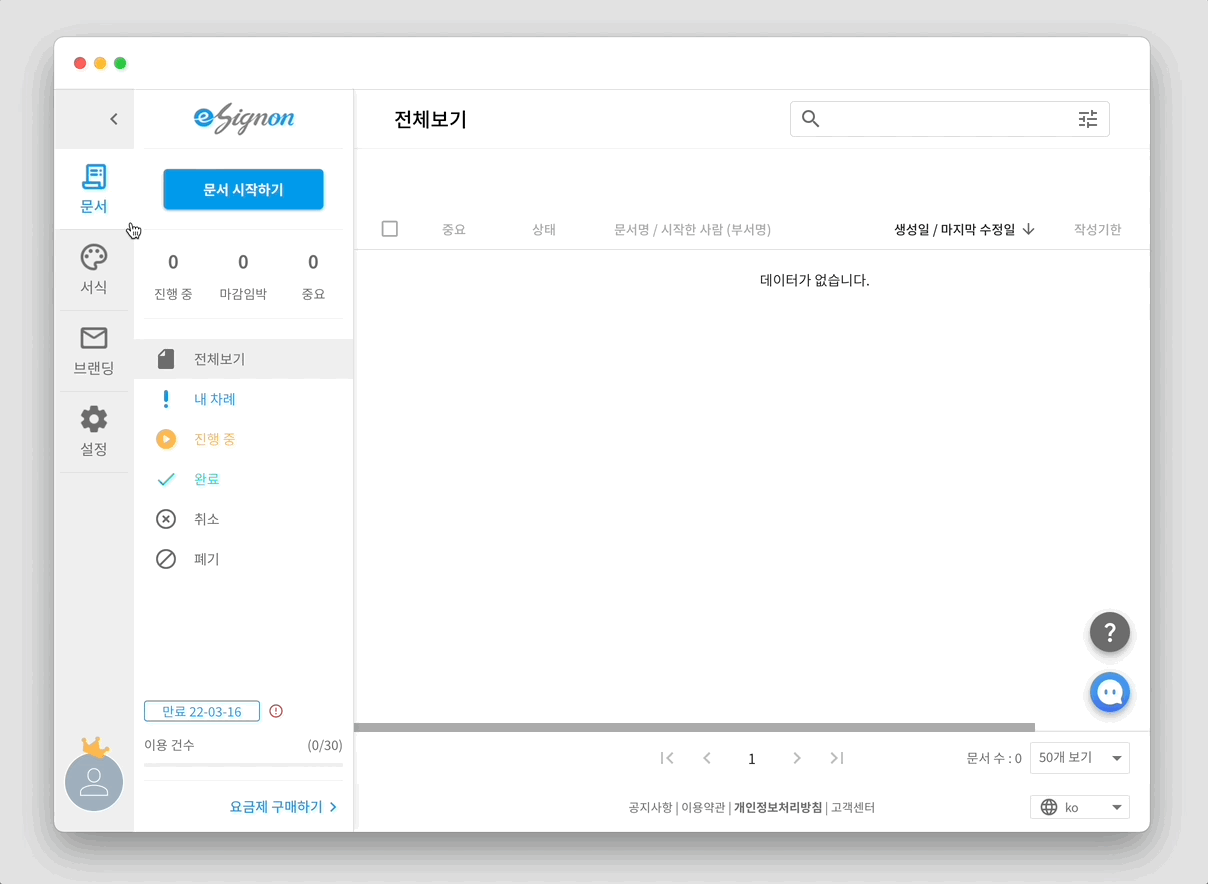Viewport: 1208px width, 884px height.
Task: Select 내 차례 filter
Action: tap(243, 399)
